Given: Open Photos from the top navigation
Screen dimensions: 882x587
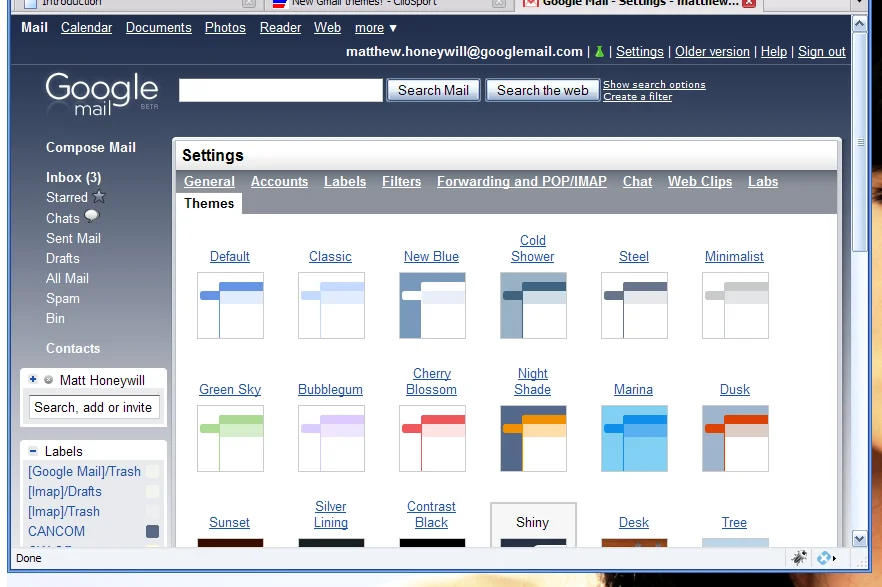Looking at the screenshot, I should pos(225,28).
